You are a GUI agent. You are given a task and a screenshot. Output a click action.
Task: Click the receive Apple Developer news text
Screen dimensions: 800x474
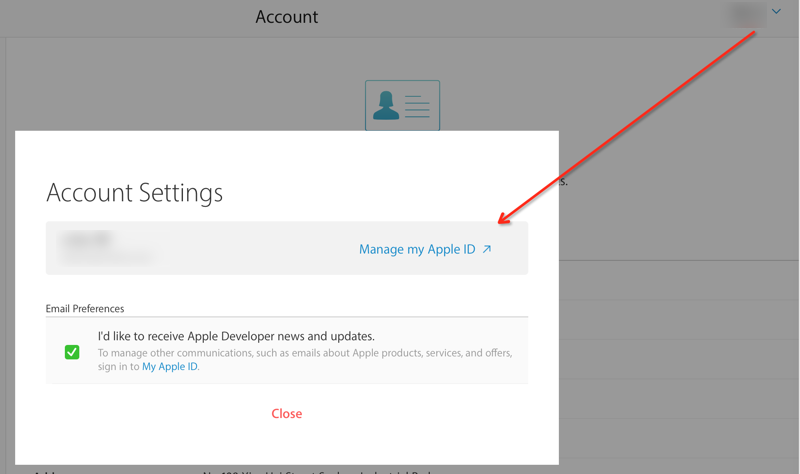click(x=236, y=336)
